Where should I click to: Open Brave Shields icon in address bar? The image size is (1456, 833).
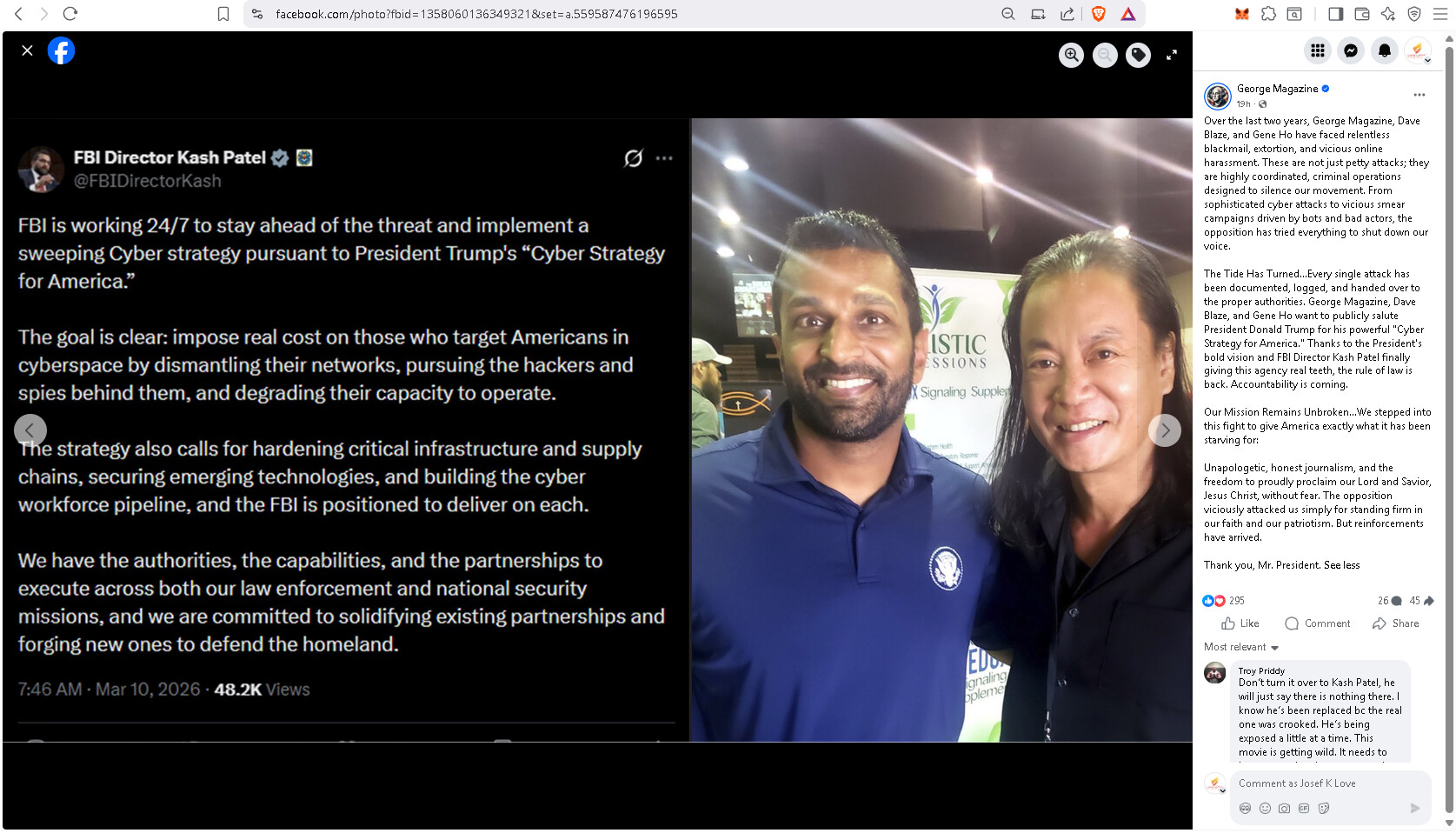[x=1099, y=14]
